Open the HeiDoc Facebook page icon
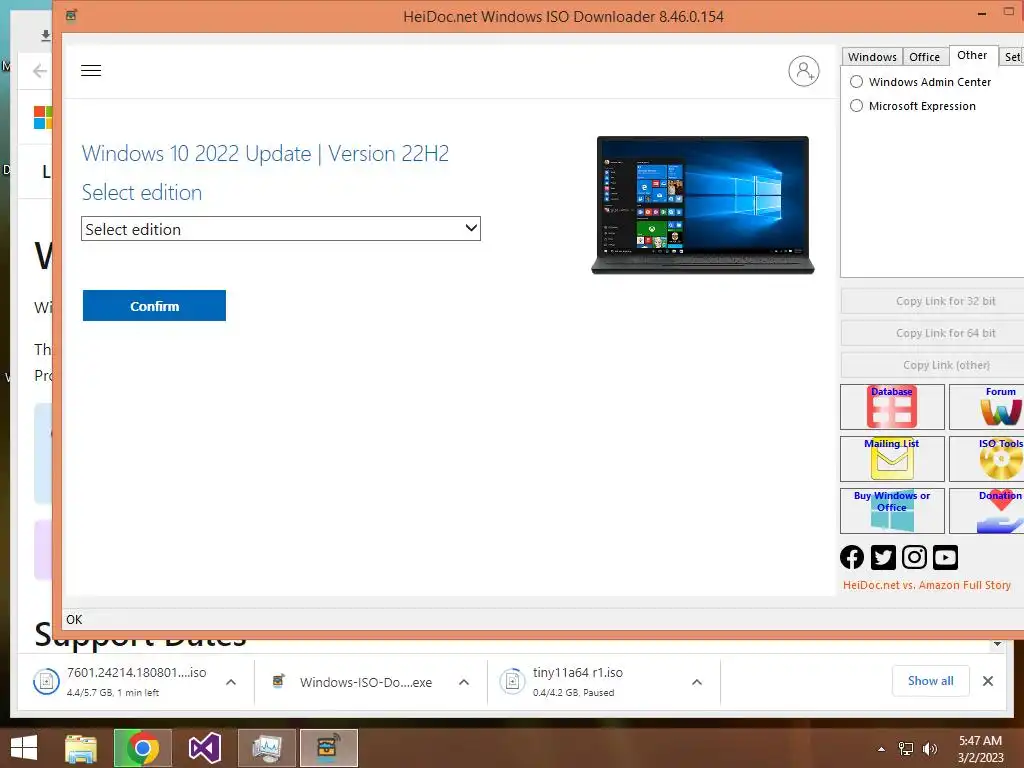Screen dimensions: 1024x768 point(852,557)
